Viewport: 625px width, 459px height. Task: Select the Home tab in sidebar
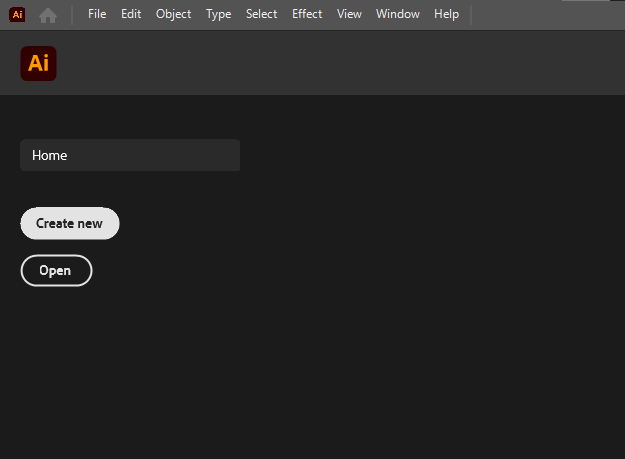click(x=130, y=155)
